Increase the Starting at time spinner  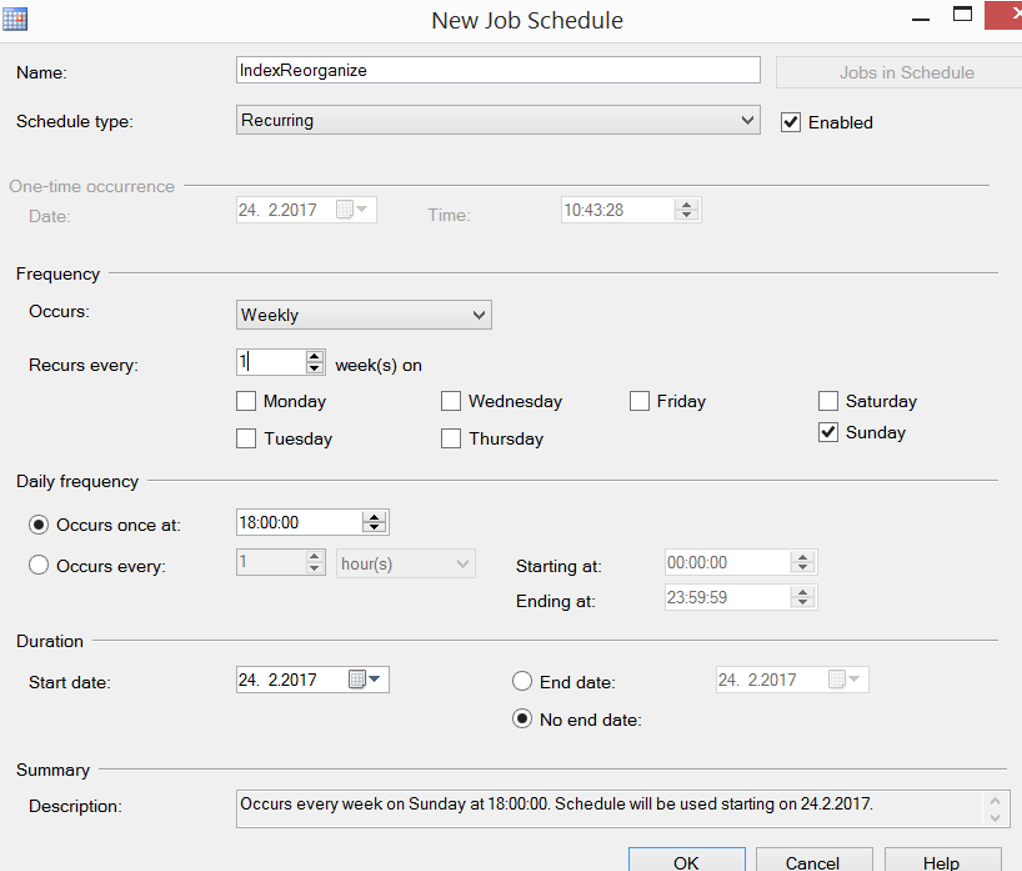click(x=803, y=557)
